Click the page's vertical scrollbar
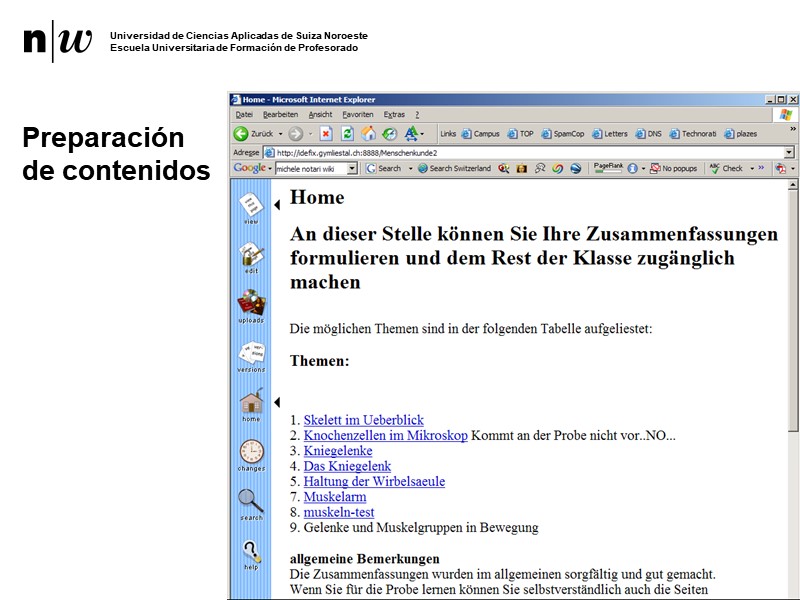800x600 pixels. click(793, 400)
